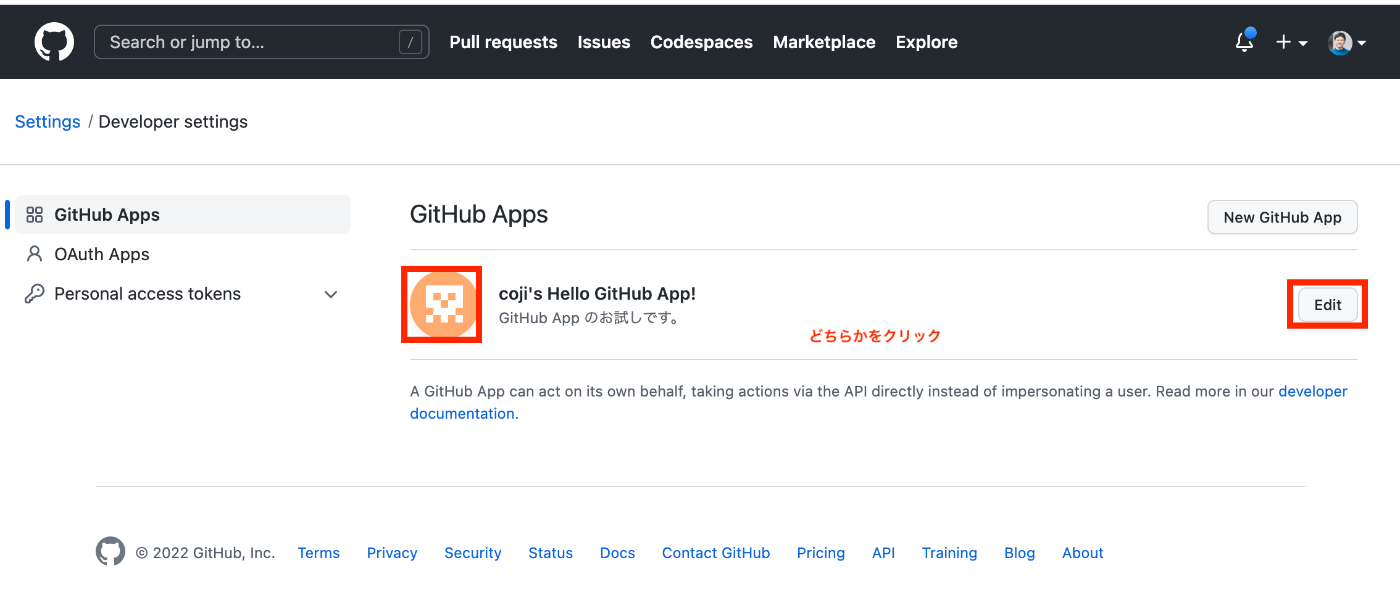1400x608 pixels.
Task: Click the © 2022 GitHub, Inc. text
Action: [205, 553]
